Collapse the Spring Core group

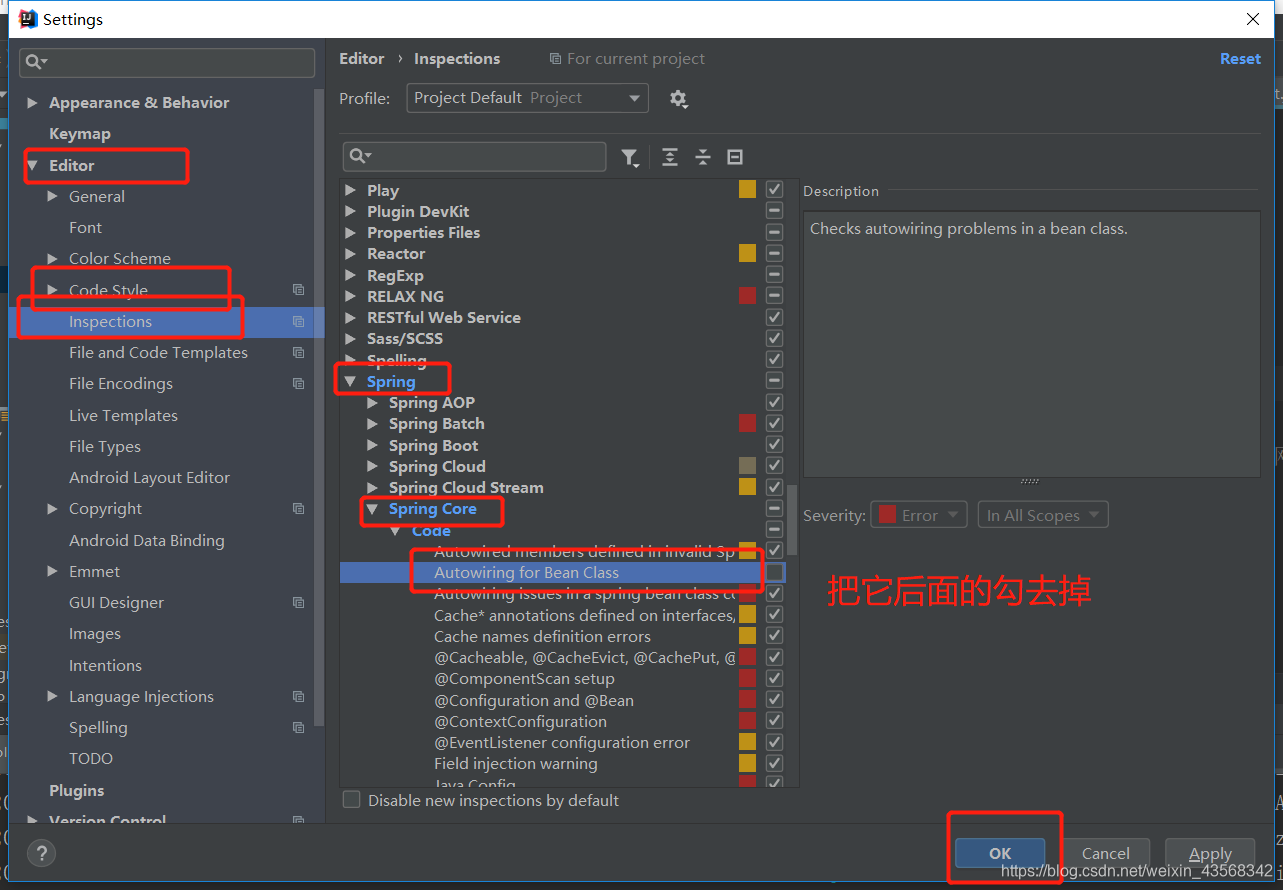[373, 509]
